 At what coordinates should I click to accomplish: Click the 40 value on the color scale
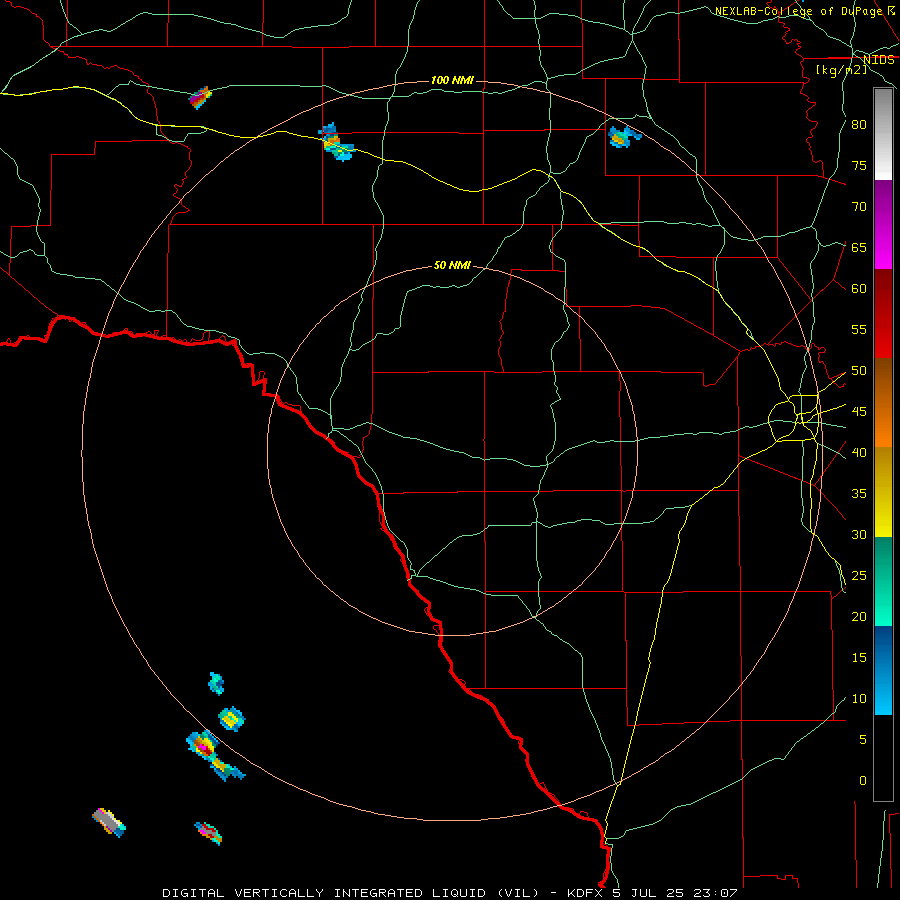pos(859,453)
